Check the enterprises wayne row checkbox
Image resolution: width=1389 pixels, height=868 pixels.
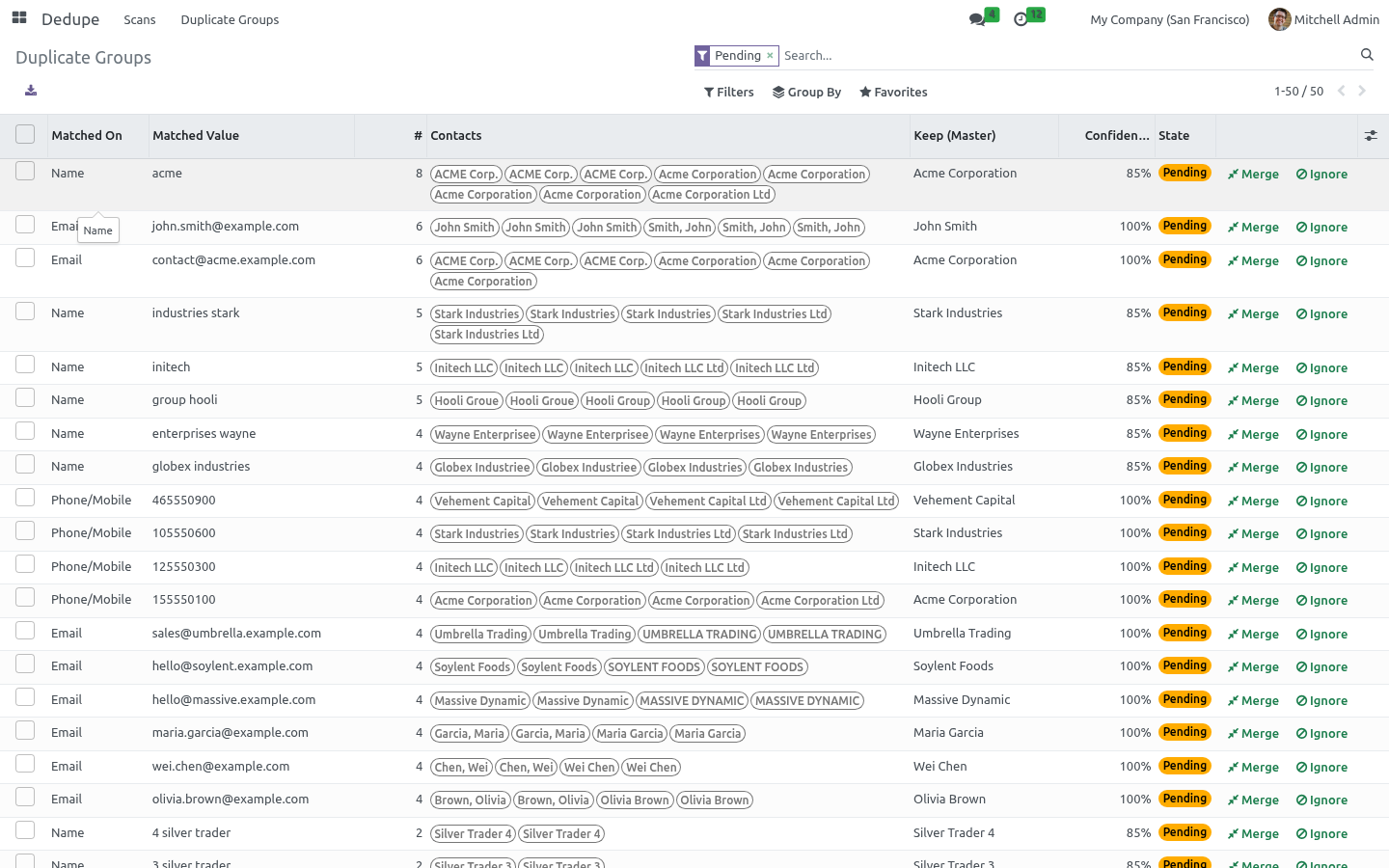coord(25,431)
